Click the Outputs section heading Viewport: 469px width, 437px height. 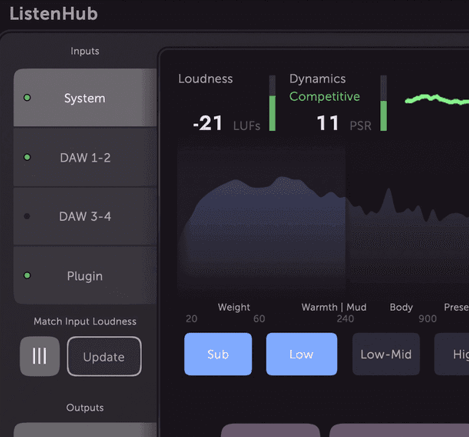[85, 408]
